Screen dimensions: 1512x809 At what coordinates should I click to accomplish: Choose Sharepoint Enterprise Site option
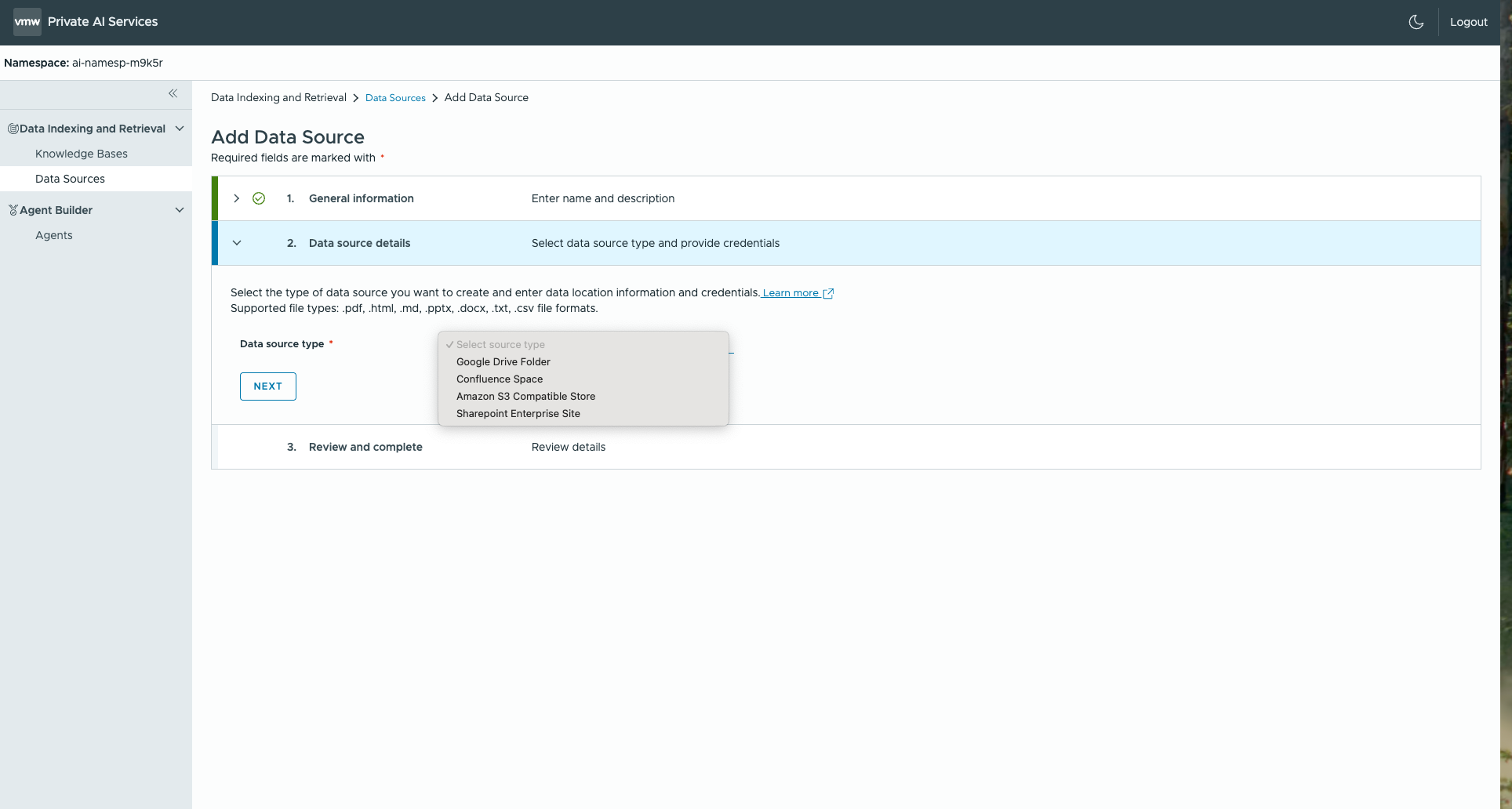583,414
